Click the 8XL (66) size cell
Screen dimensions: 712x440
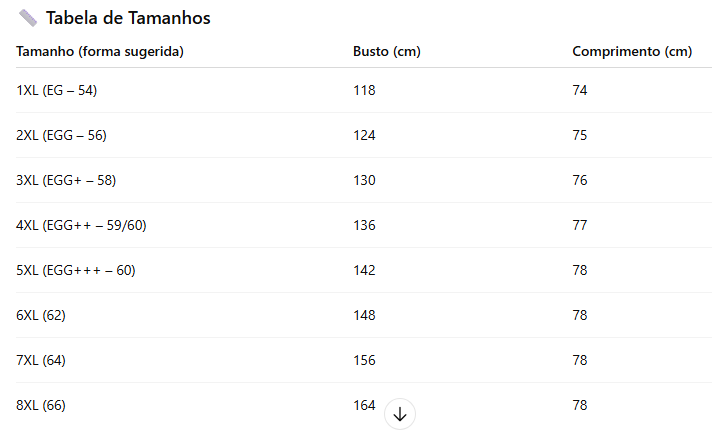(41, 405)
